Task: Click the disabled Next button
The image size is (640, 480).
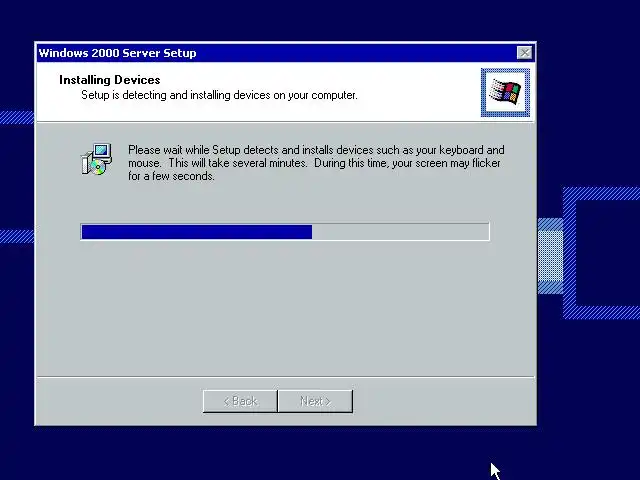Action: coord(315,401)
